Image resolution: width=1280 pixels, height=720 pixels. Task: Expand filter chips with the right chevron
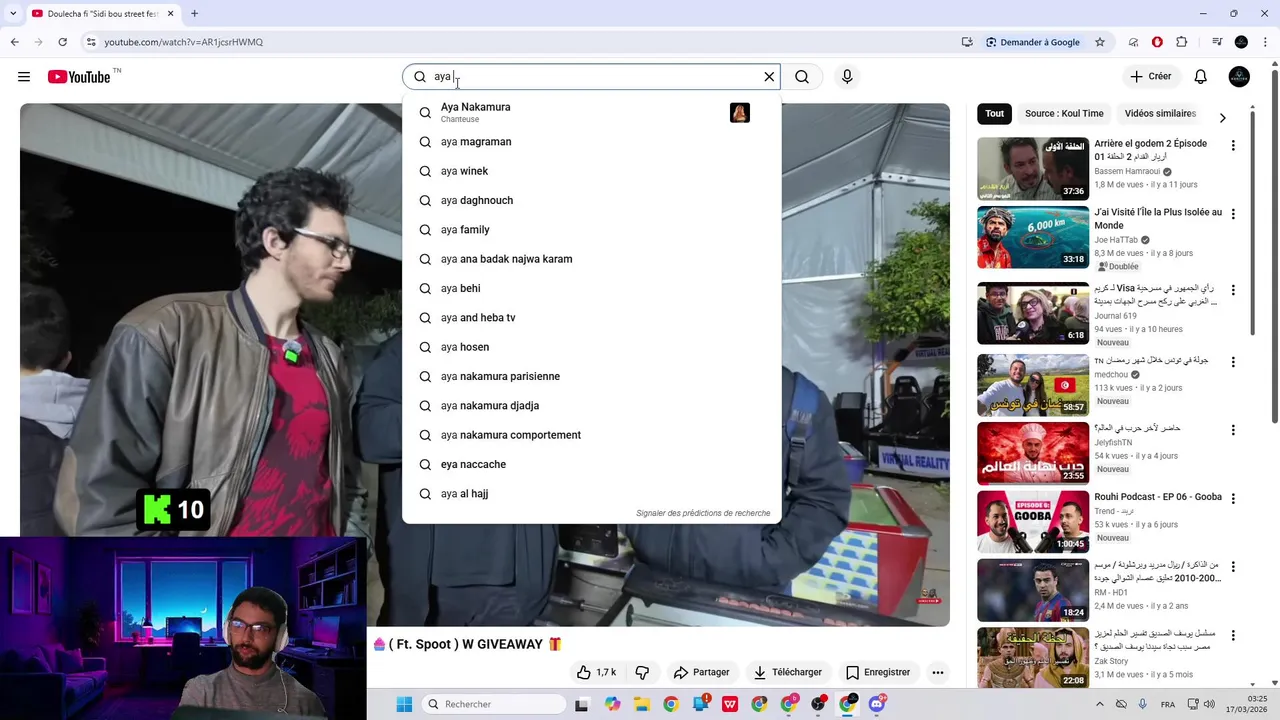pyautogui.click(x=1222, y=118)
